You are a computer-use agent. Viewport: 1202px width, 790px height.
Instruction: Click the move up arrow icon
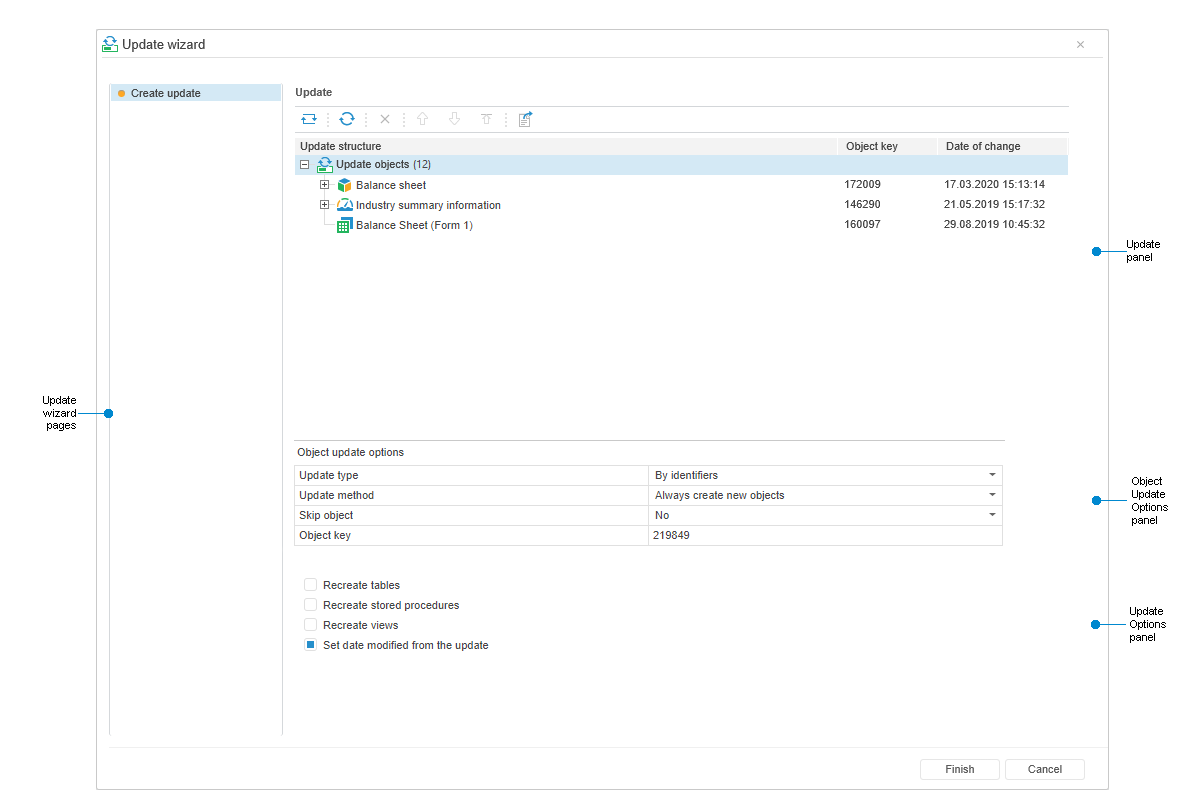tap(422, 119)
